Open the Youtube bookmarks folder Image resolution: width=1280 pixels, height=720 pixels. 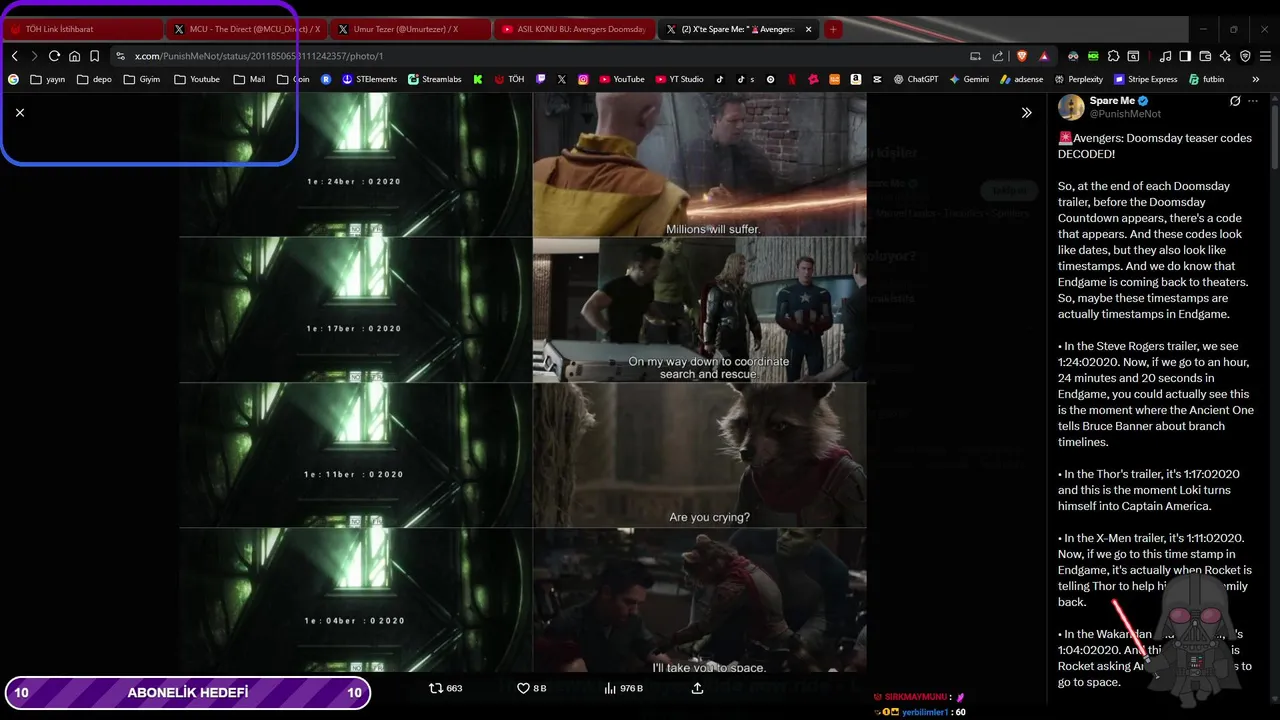pos(196,79)
